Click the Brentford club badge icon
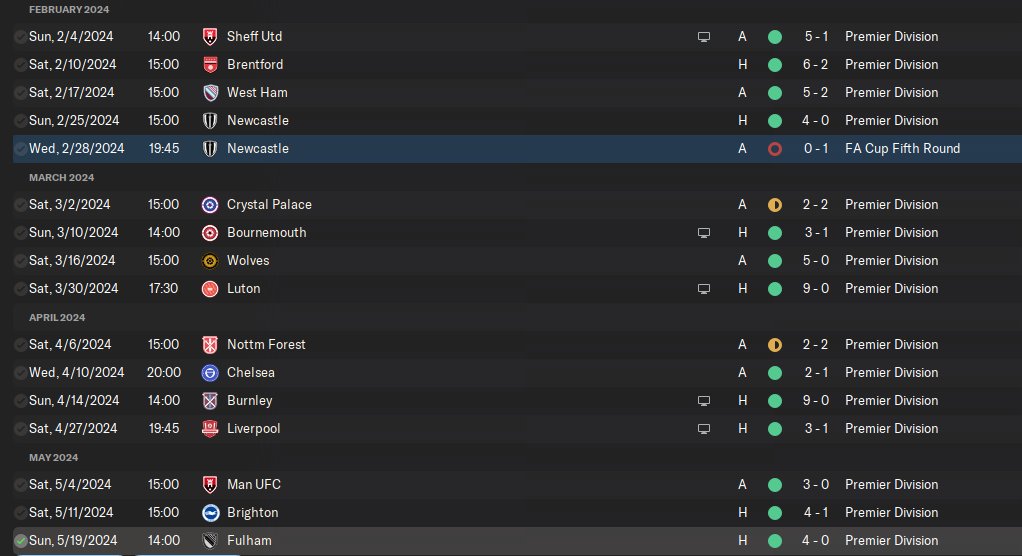The height and width of the screenshot is (556, 1022). coord(210,65)
